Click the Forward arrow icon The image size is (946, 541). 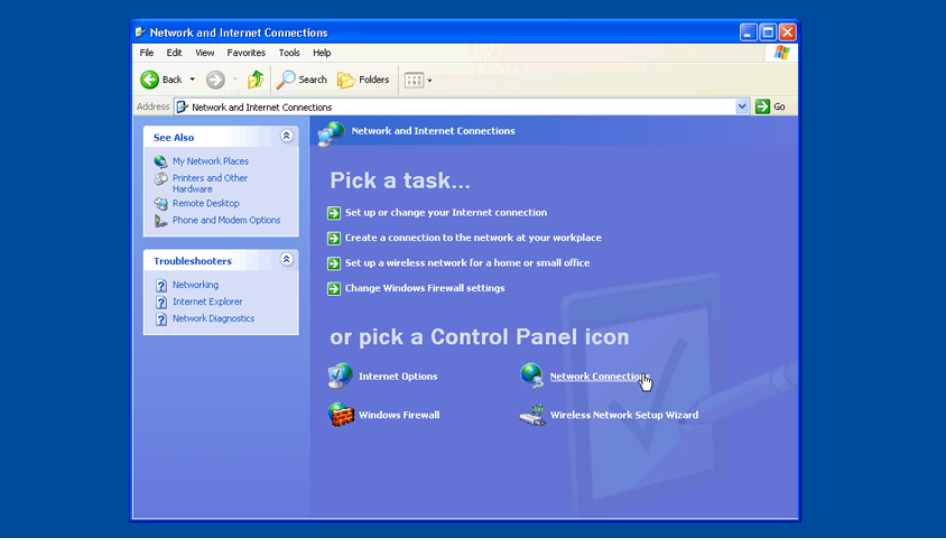click(x=215, y=80)
